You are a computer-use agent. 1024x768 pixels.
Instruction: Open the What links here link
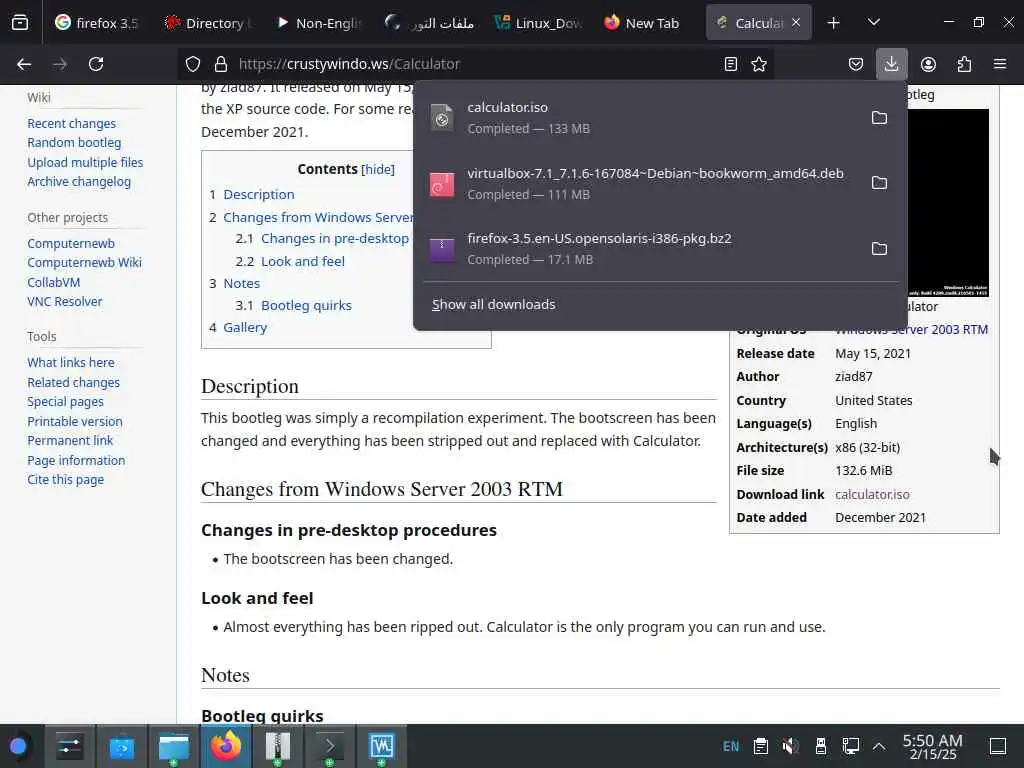(x=71, y=362)
